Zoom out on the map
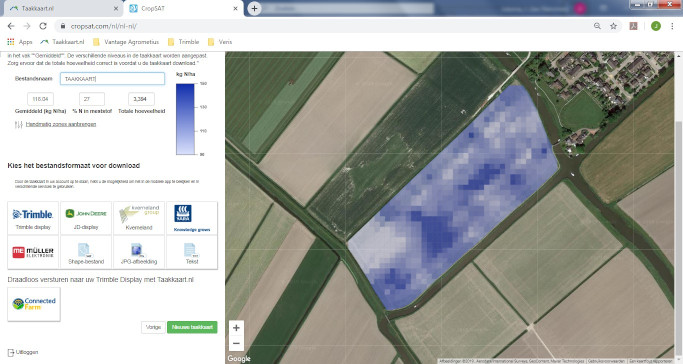This screenshot has width=683, height=364. [236, 343]
